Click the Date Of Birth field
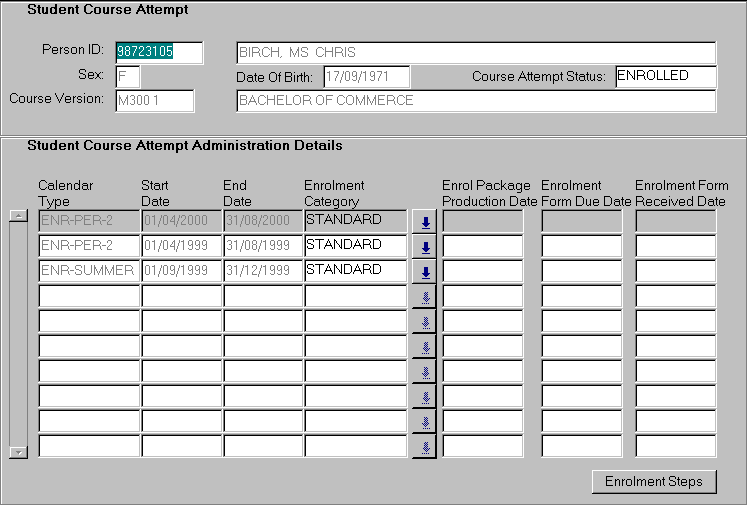This screenshot has width=747, height=505. point(366,77)
